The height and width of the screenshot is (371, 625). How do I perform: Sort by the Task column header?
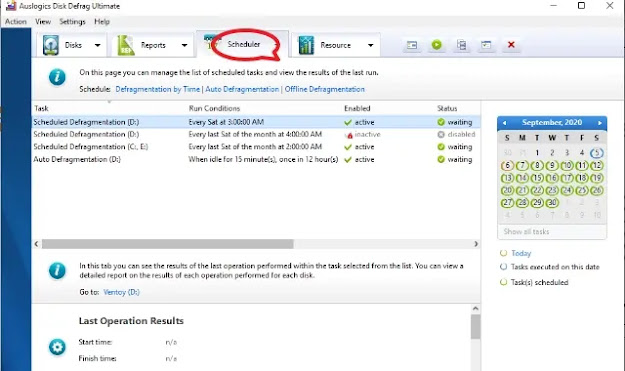click(x=41, y=108)
